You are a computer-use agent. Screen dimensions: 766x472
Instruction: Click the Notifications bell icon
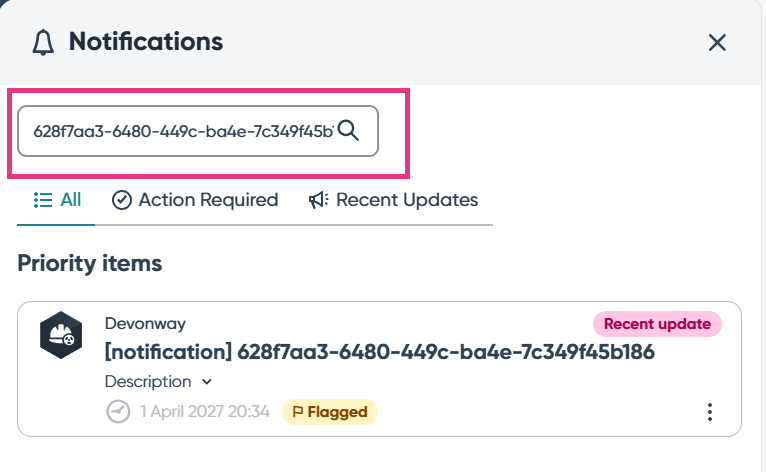pos(42,42)
